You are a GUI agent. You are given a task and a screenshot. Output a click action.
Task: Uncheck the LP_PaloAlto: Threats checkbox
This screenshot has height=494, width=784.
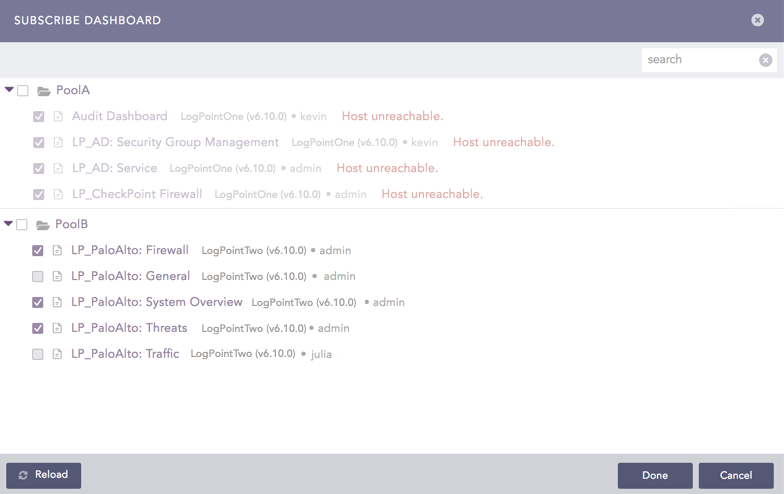click(38, 328)
